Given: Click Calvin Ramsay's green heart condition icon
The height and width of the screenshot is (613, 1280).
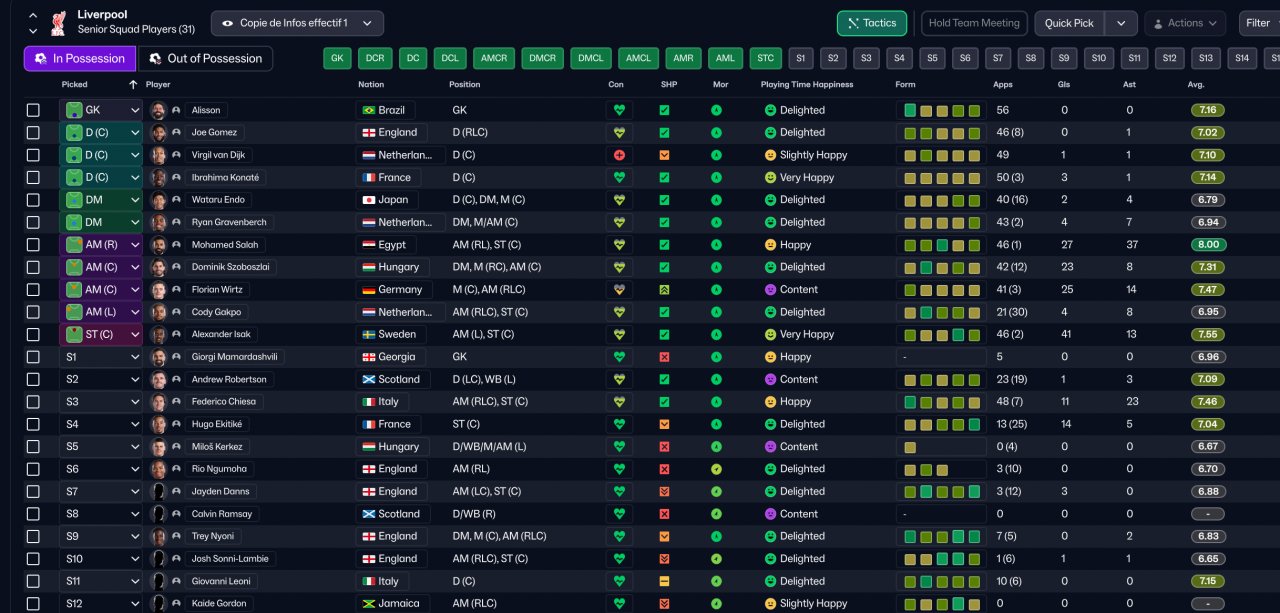Looking at the screenshot, I should tap(619, 514).
